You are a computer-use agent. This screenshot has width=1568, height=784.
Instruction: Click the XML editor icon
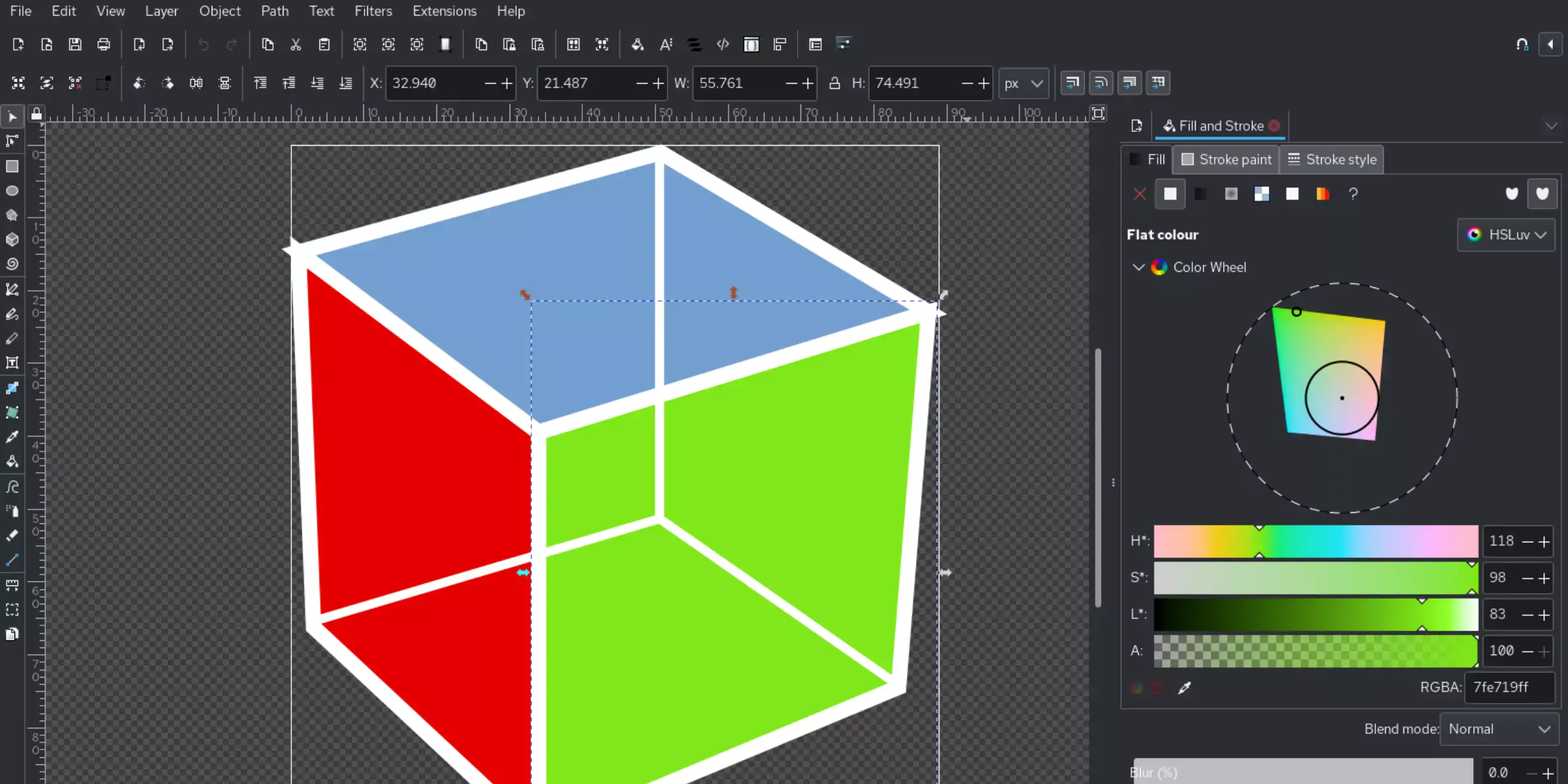tap(723, 44)
